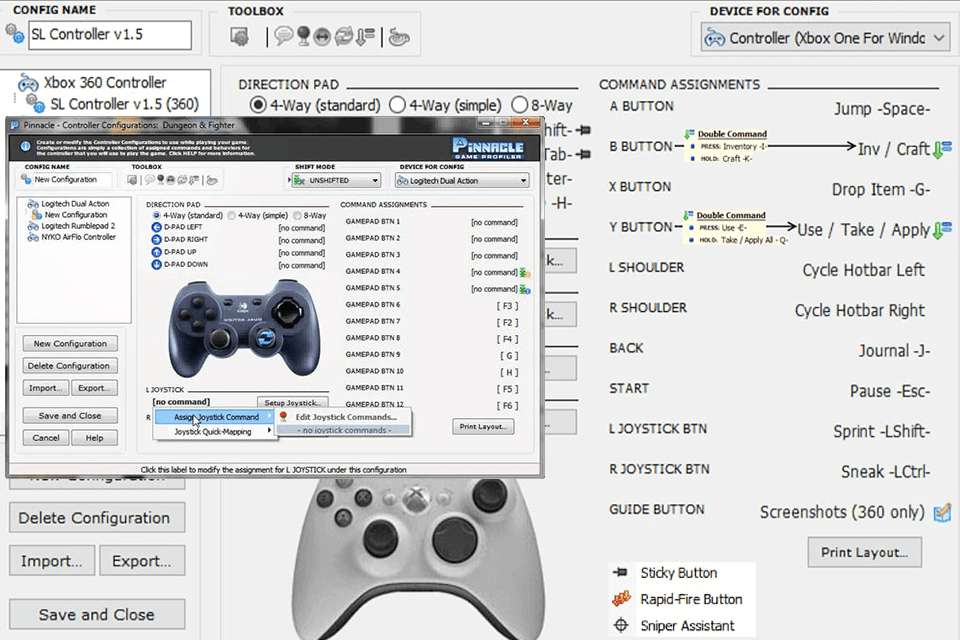Choose 4-Way (simple) in Dungeon & Fighter window
960x640 pixels.
tap(231, 216)
